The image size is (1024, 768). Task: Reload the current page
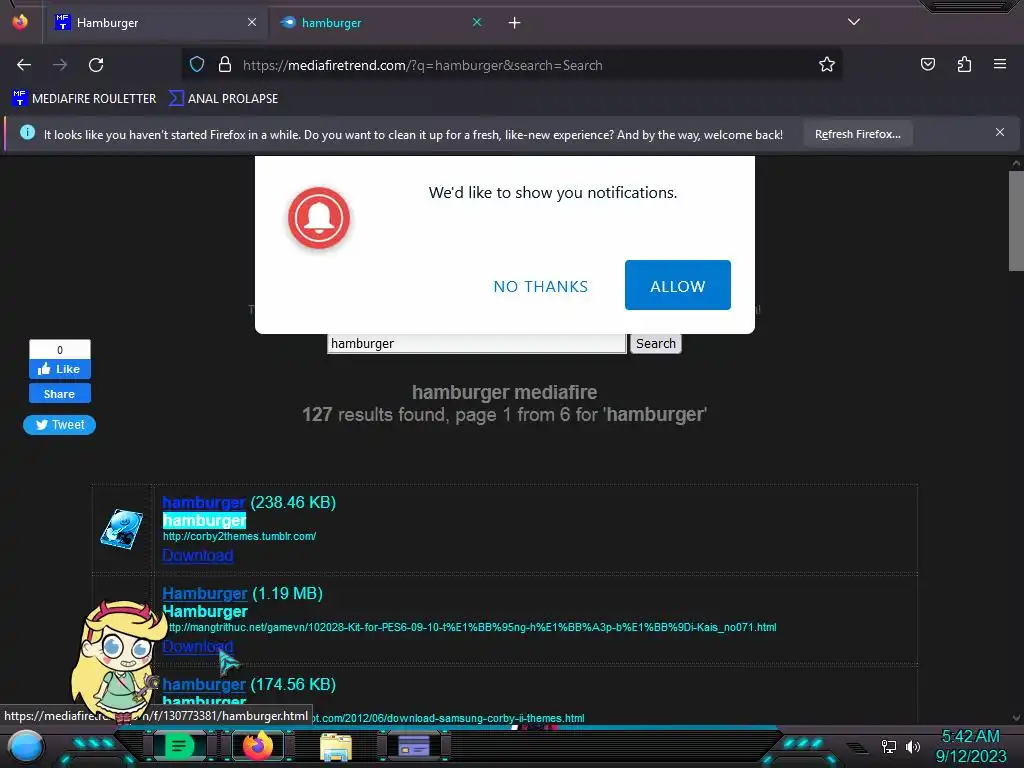point(96,65)
